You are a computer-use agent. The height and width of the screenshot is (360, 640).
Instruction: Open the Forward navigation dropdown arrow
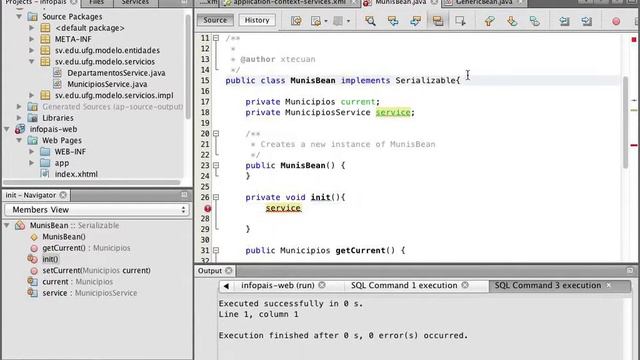(348, 21)
